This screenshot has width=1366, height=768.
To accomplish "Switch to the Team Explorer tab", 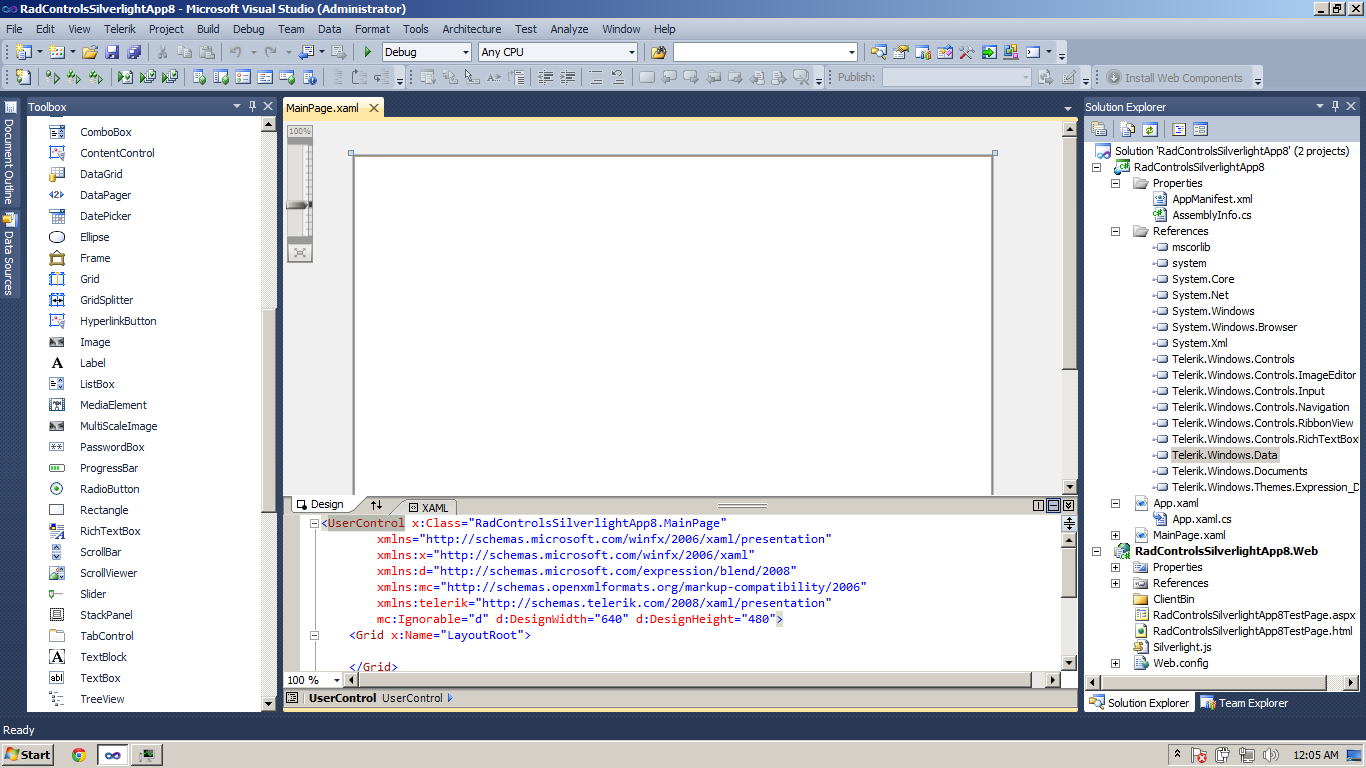I will tap(1244, 703).
